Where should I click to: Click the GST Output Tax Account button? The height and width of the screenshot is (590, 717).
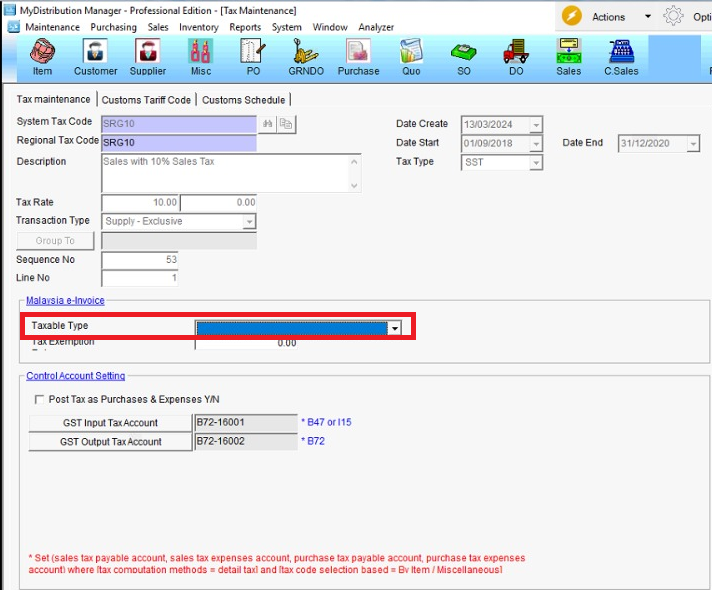pyautogui.click(x=110, y=442)
